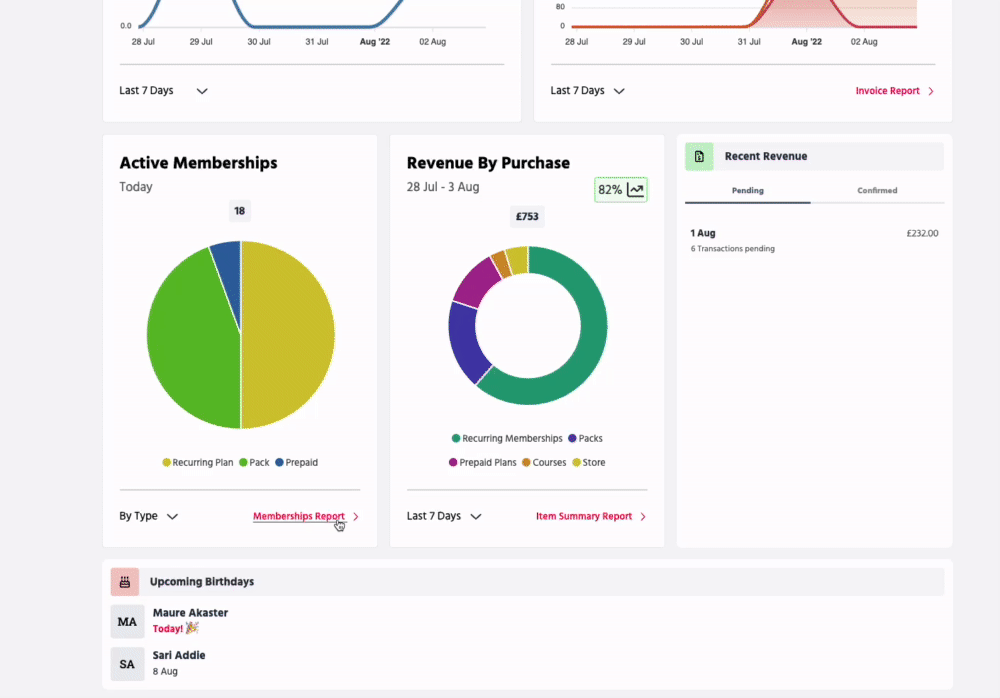Click the SA avatar for Sari Addie
1000x698 pixels.
click(127, 664)
